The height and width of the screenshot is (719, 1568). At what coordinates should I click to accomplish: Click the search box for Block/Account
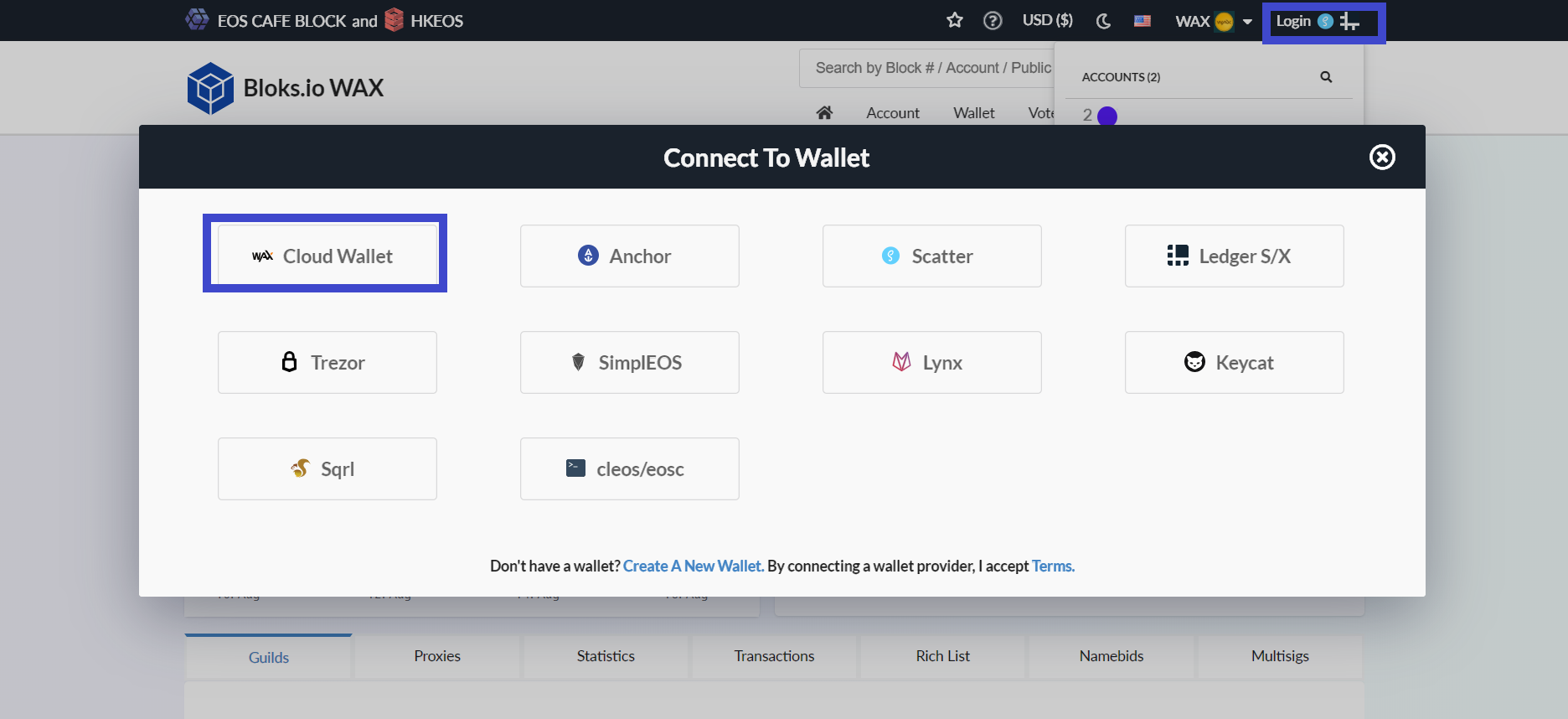[x=926, y=68]
